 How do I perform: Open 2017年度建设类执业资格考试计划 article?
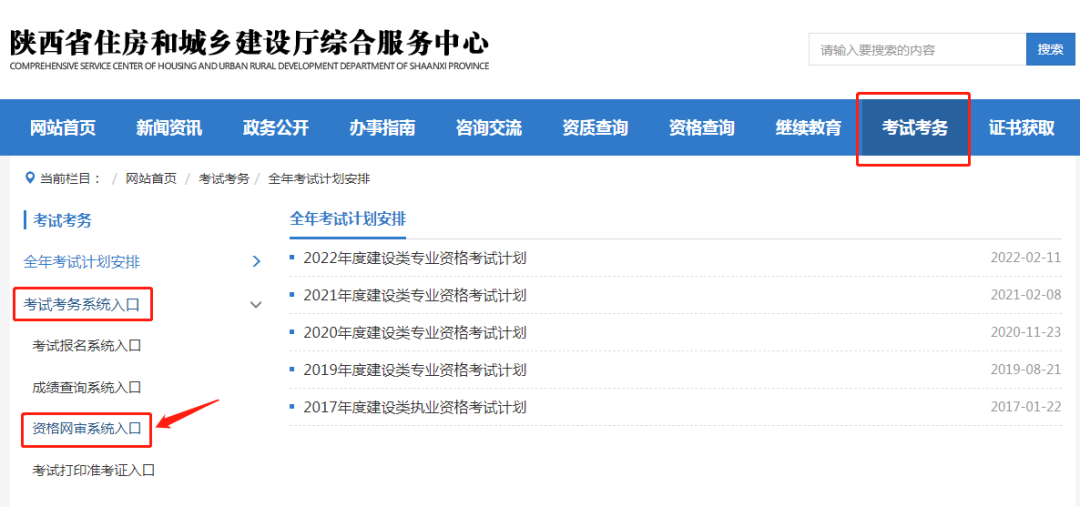coord(415,407)
